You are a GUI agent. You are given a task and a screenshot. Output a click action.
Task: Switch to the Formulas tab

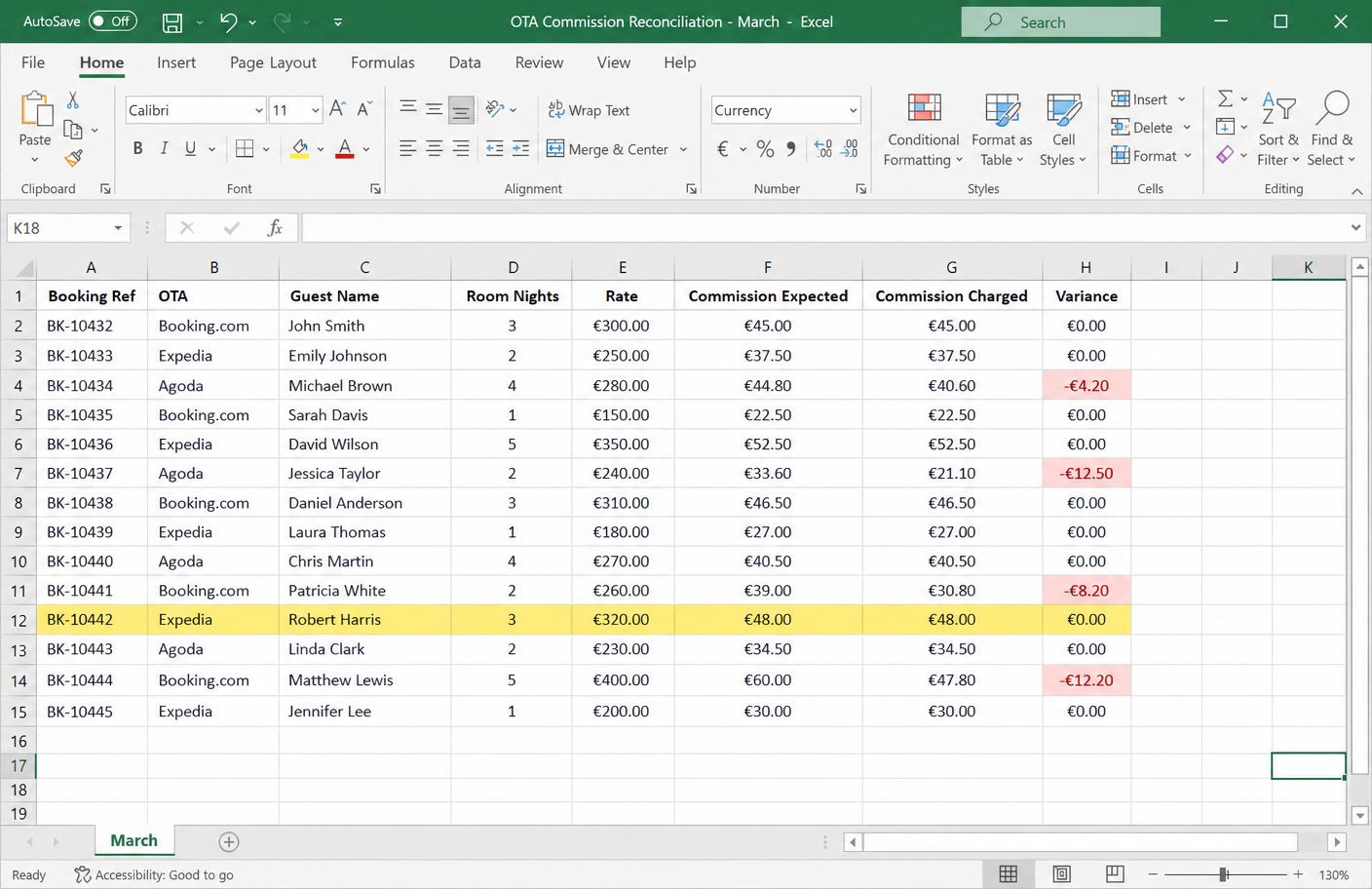[x=383, y=62]
